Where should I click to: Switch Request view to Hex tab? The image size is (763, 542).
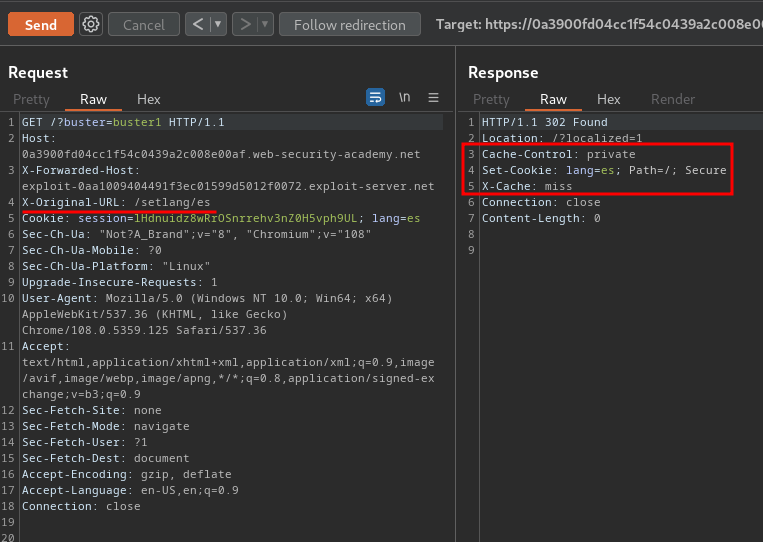pyautogui.click(x=148, y=99)
